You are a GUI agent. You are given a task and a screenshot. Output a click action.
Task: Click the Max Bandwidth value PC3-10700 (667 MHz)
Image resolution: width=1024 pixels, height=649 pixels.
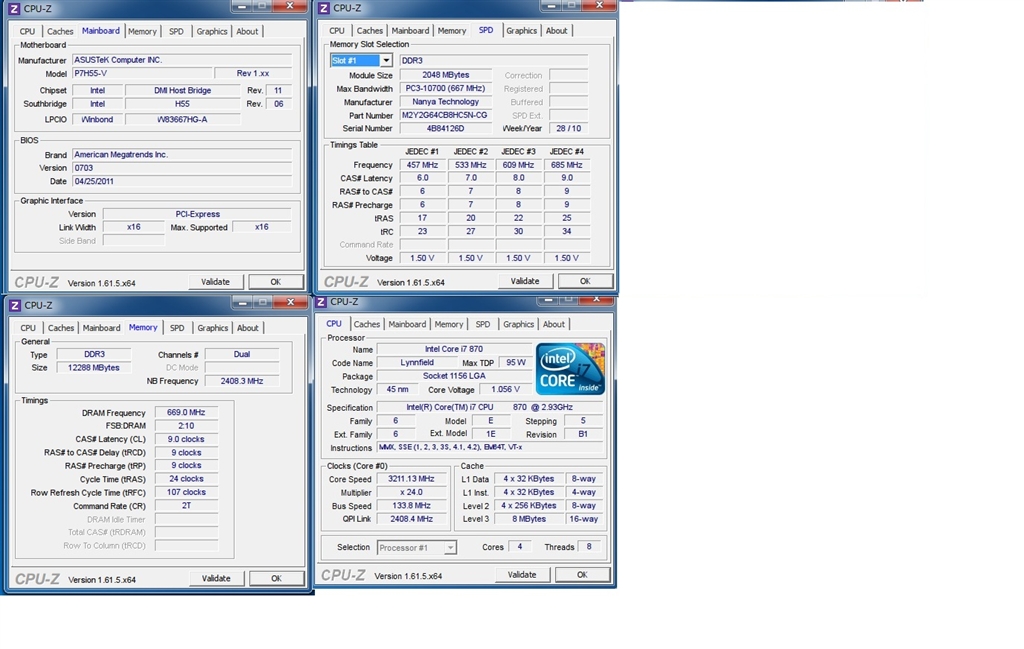click(445, 88)
